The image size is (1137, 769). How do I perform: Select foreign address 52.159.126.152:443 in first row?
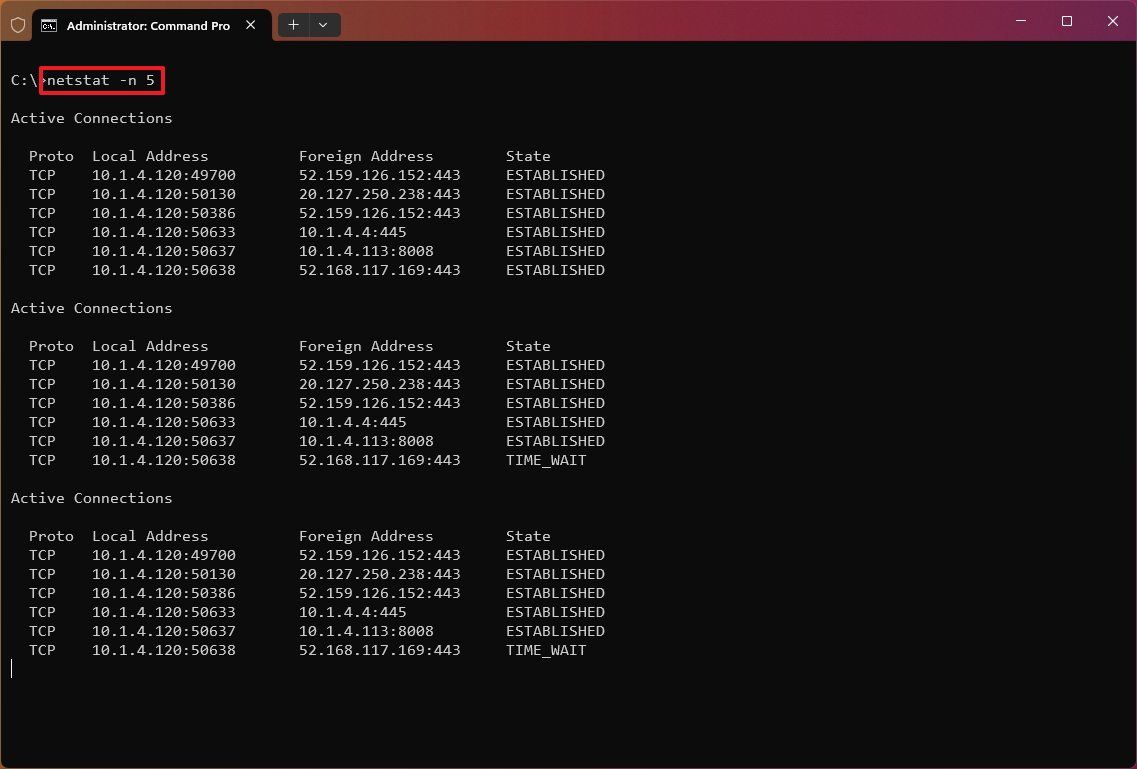click(379, 174)
